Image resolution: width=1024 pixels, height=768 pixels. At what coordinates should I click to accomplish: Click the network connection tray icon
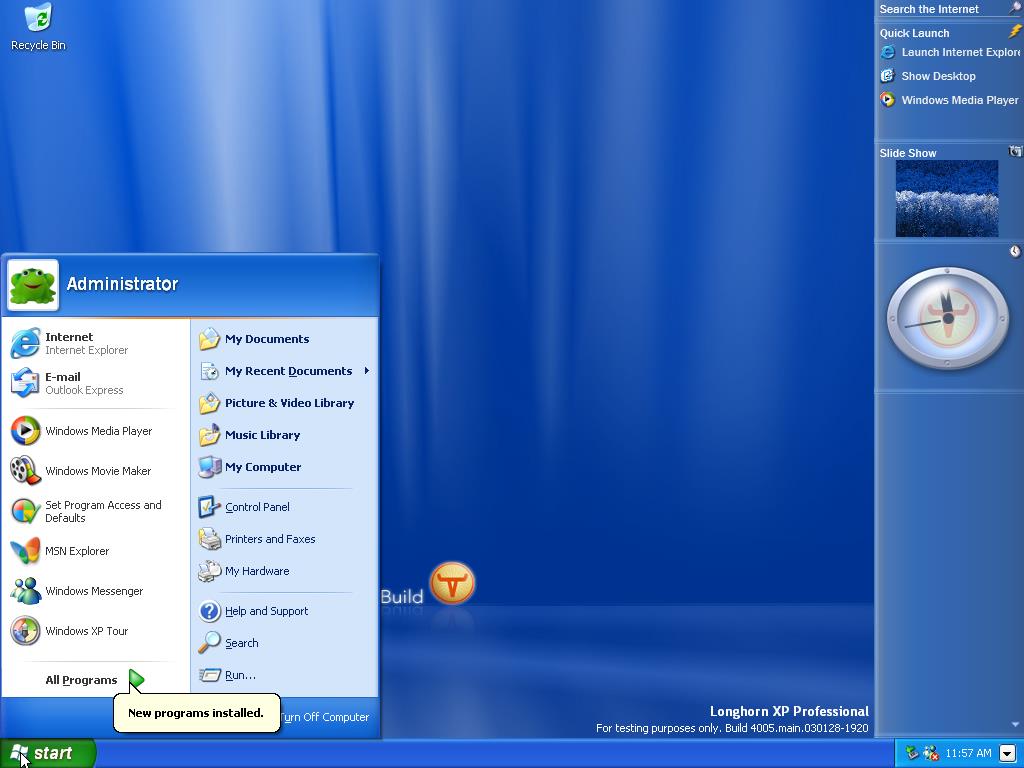(x=912, y=753)
